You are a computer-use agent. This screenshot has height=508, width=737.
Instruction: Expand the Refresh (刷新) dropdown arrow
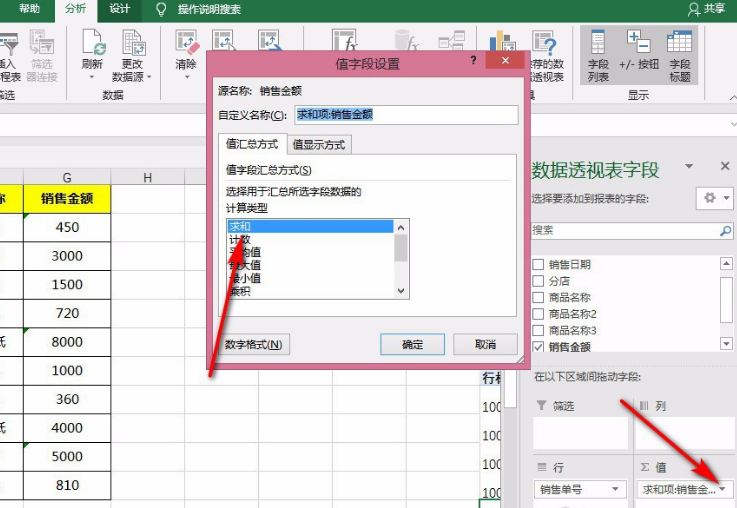coord(92,77)
